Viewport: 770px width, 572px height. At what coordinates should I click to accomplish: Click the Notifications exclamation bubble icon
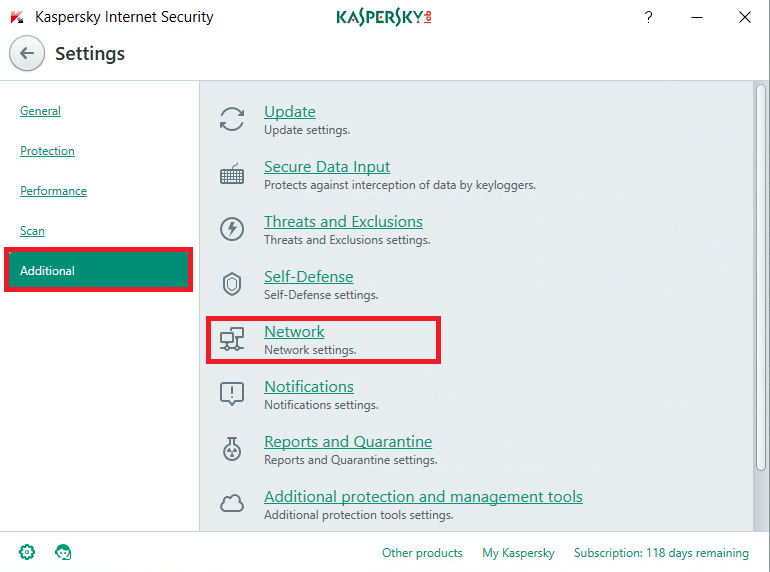(232, 394)
